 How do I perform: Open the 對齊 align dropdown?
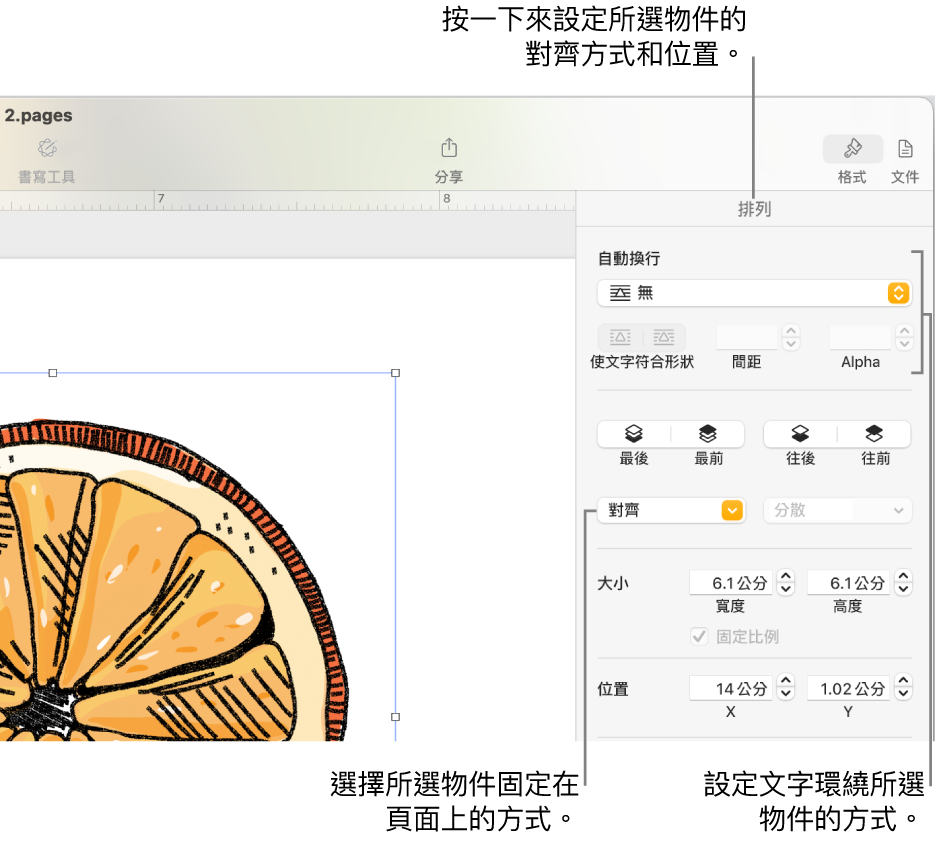point(671,510)
